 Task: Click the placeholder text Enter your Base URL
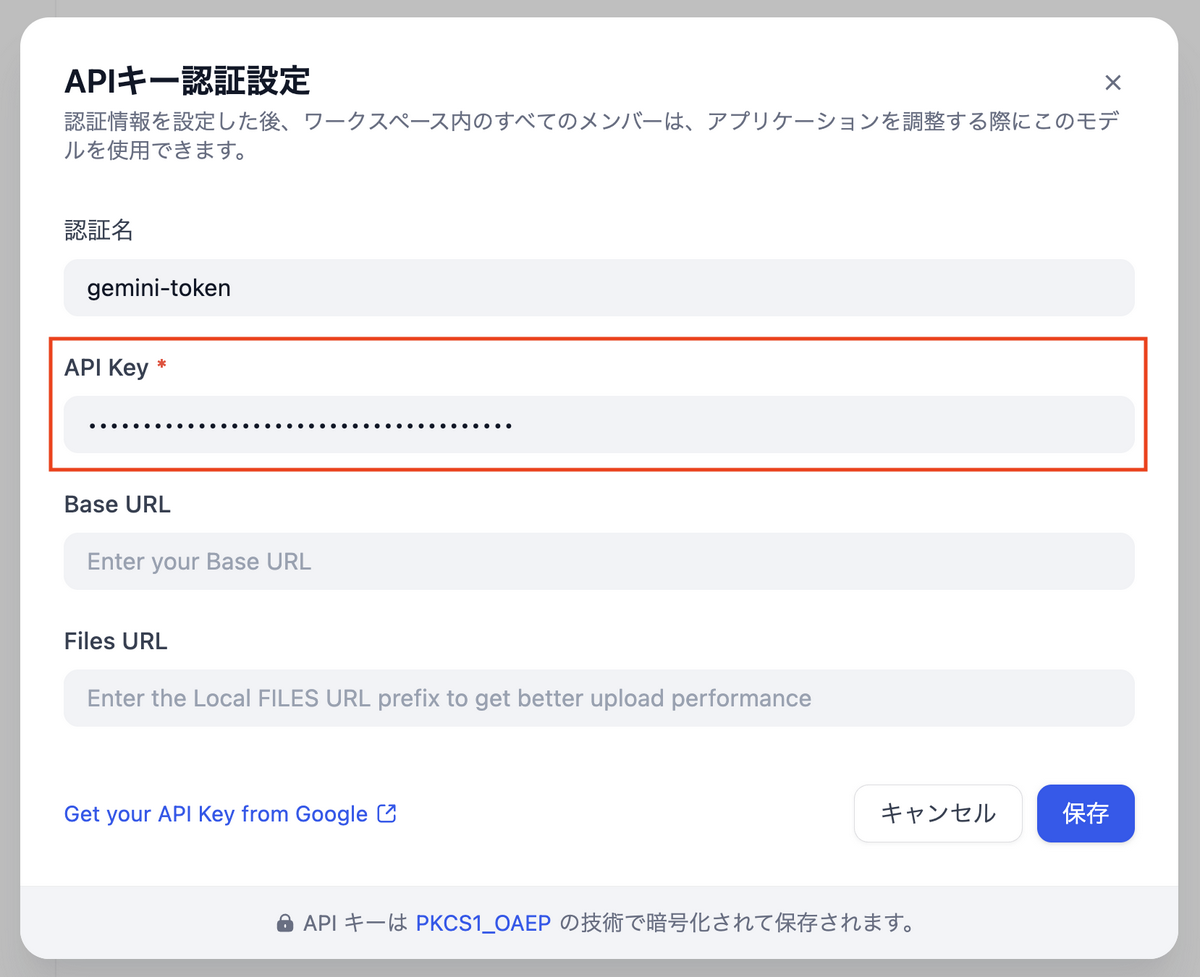tap(198, 561)
